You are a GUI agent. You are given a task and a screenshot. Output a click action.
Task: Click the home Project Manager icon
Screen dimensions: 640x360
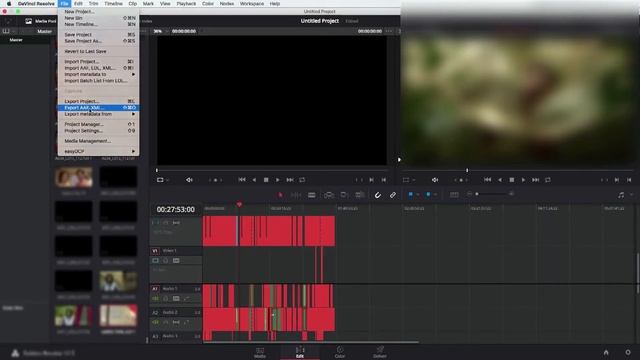pos(606,352)
